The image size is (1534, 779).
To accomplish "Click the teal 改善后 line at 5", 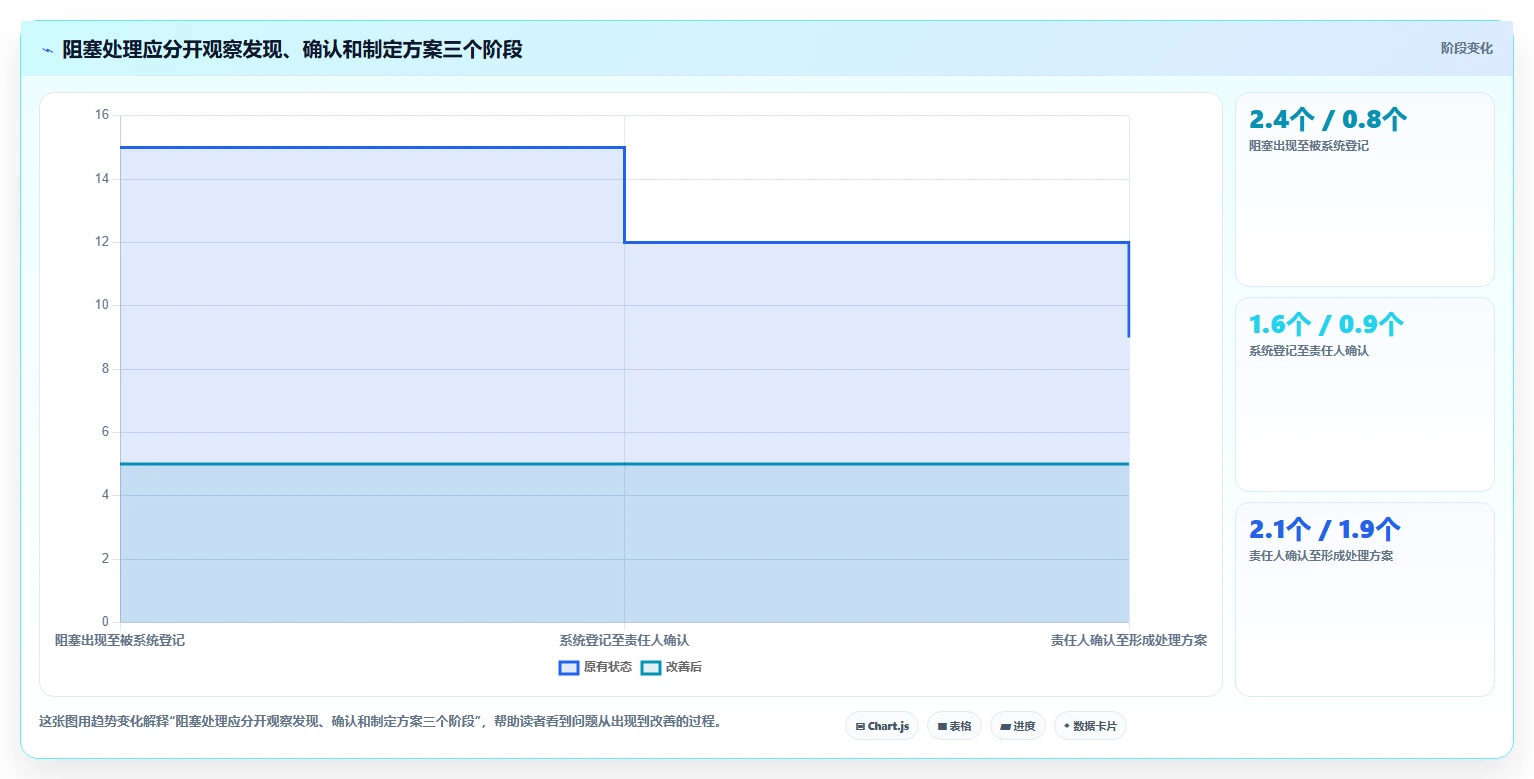I will click(624, 464).
